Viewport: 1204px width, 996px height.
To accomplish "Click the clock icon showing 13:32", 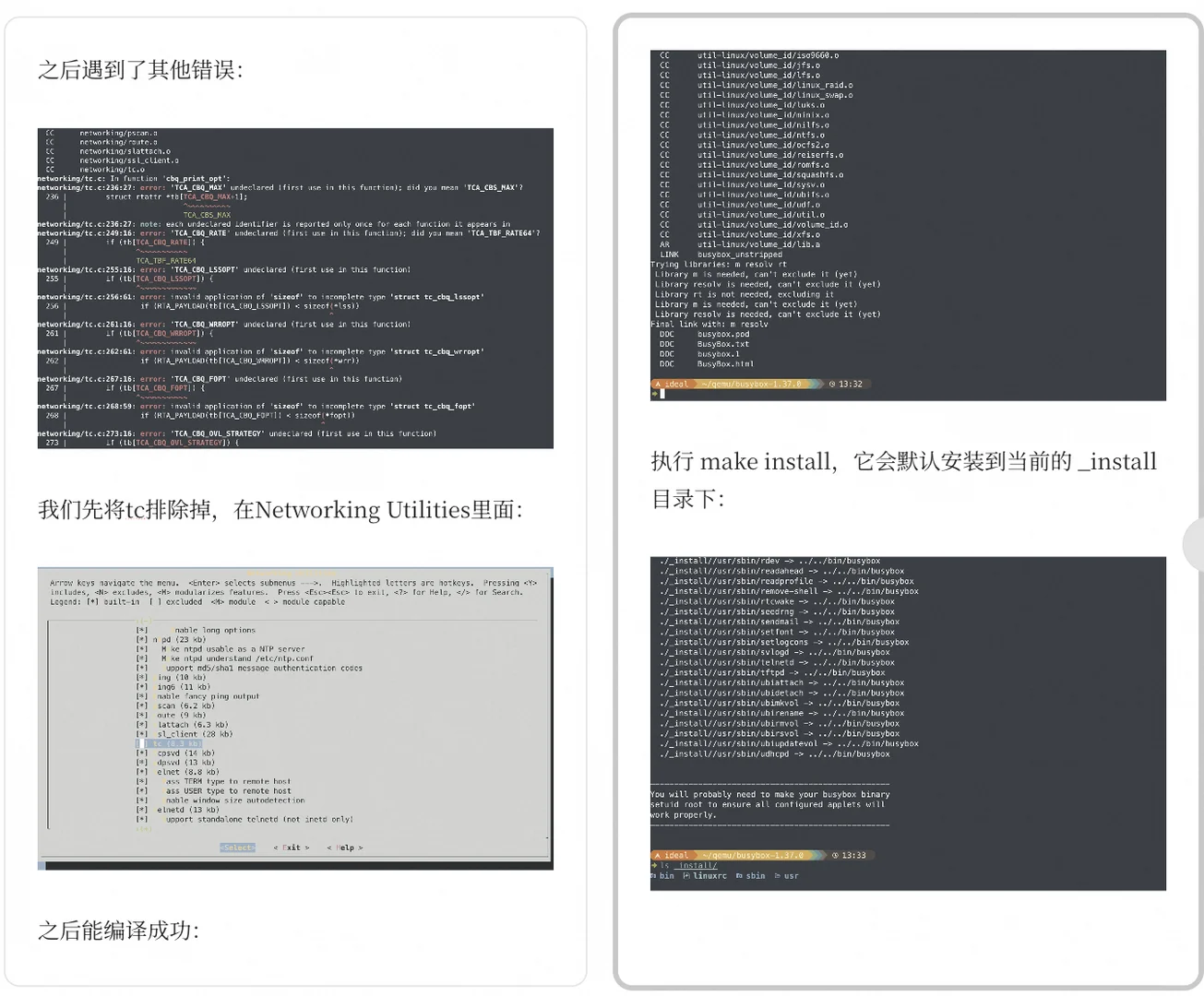I will [834, 384].
